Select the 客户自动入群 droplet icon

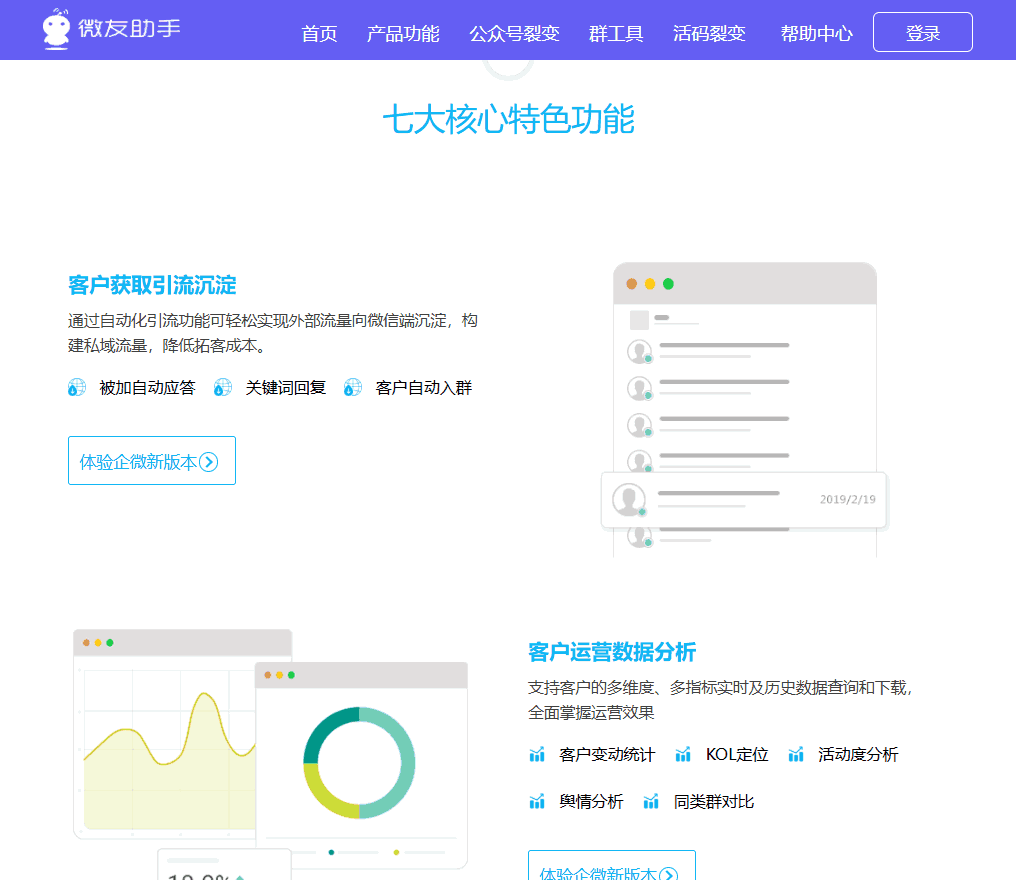(351, 387)
